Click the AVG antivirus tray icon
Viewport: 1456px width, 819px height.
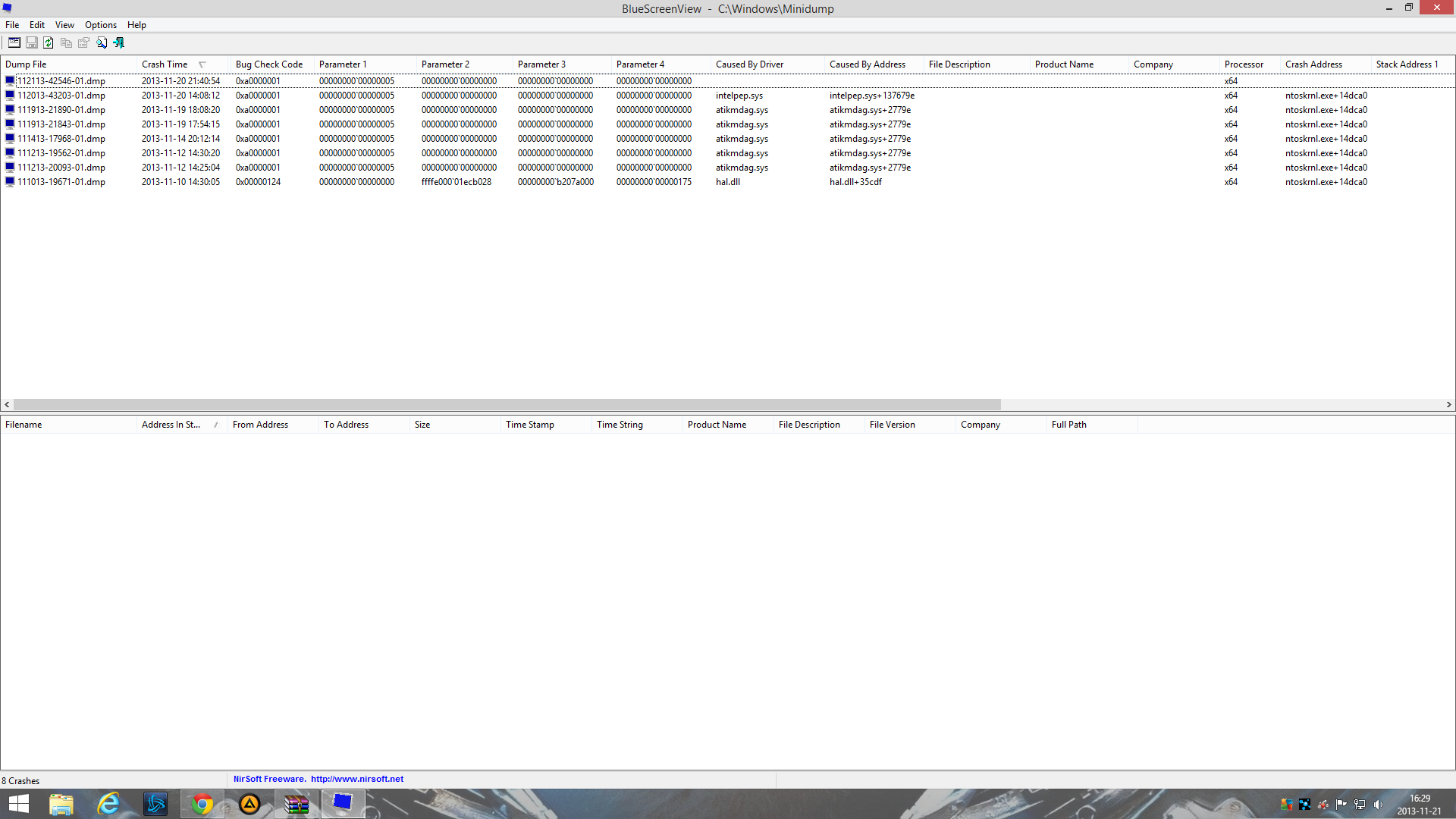tap(1286, 805)
